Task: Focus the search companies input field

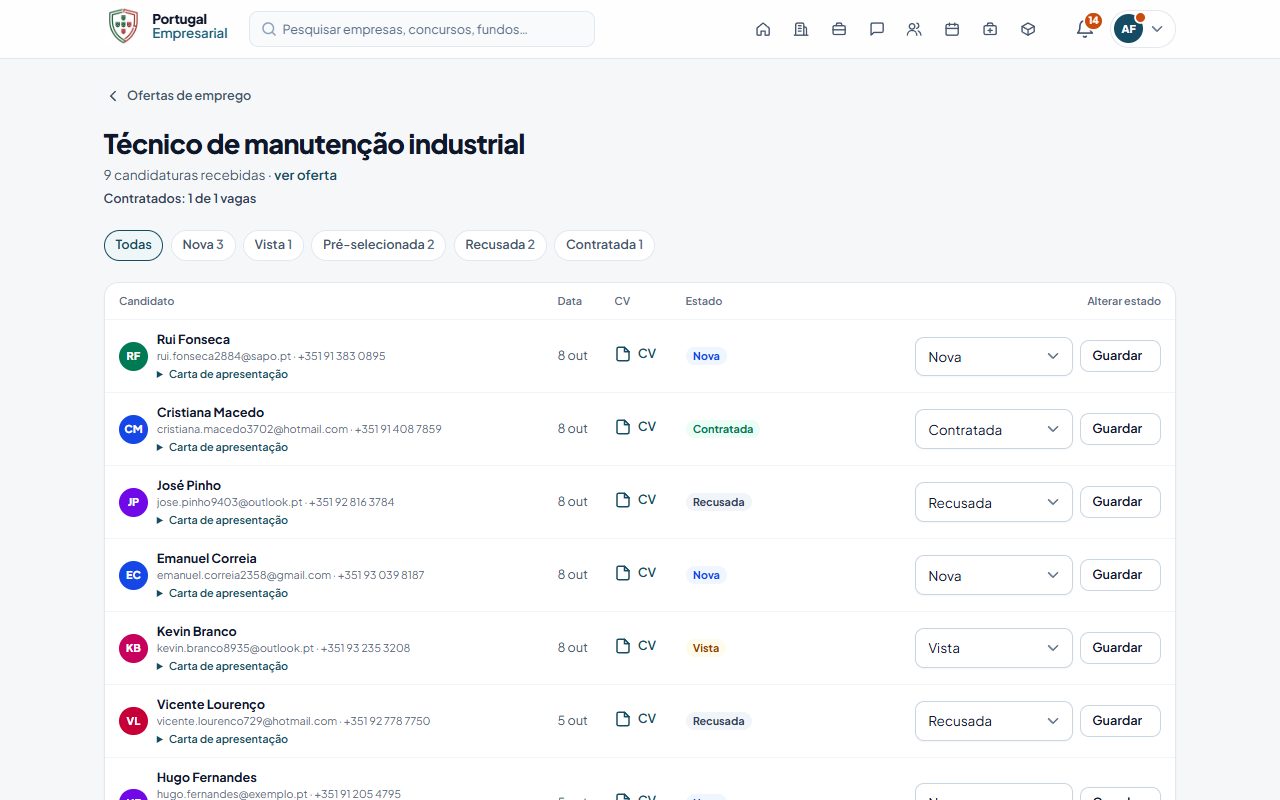Action: [x=422, y=29]
